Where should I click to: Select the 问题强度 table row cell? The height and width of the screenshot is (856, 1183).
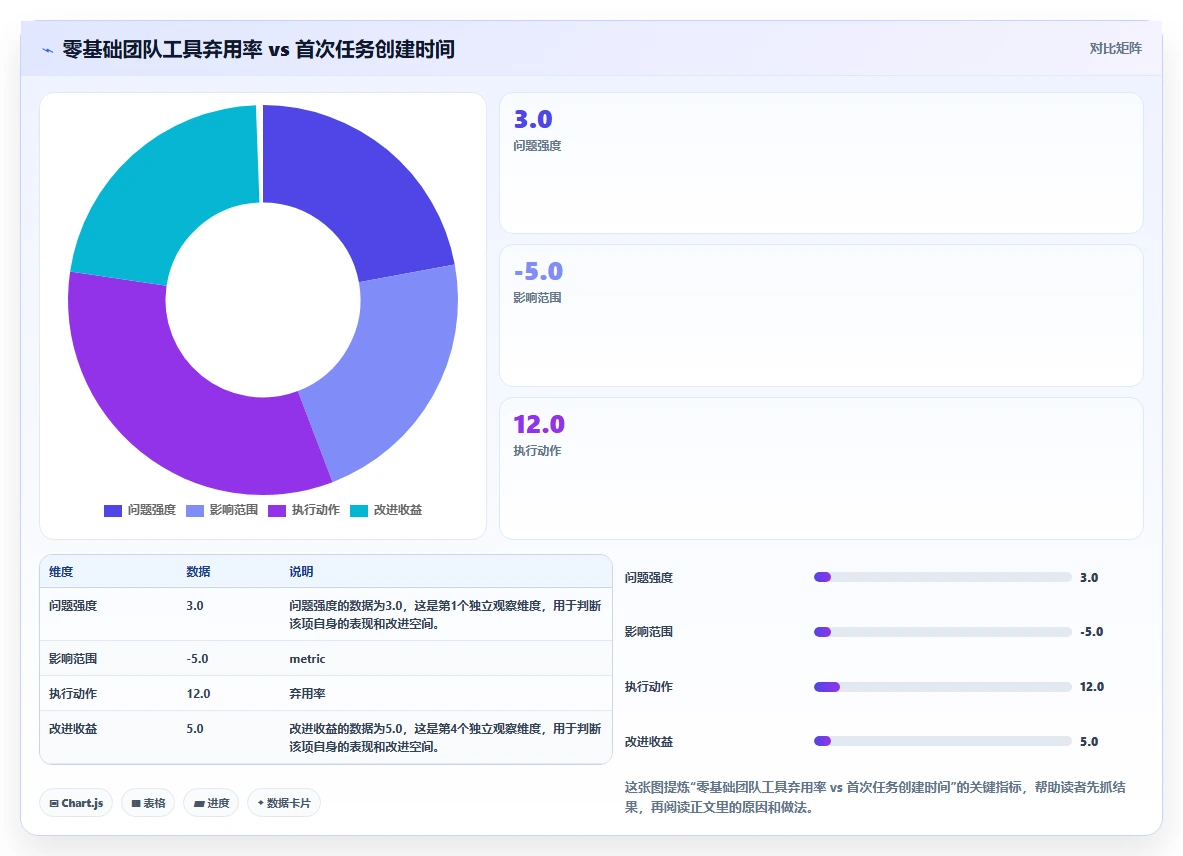click(x=73, y=606)
